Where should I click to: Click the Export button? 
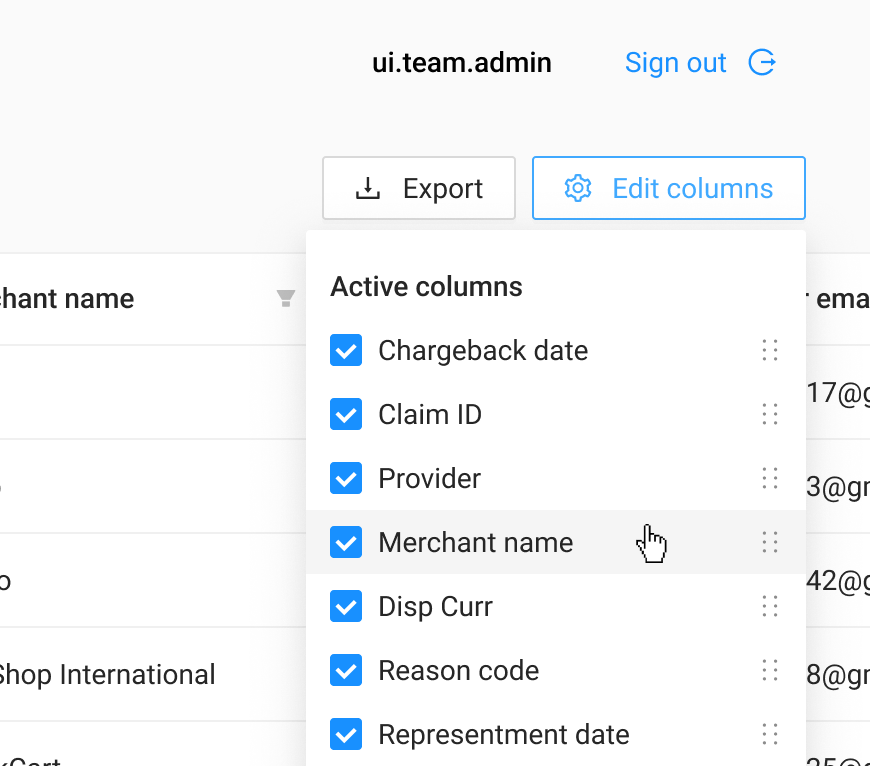point(419,188)
